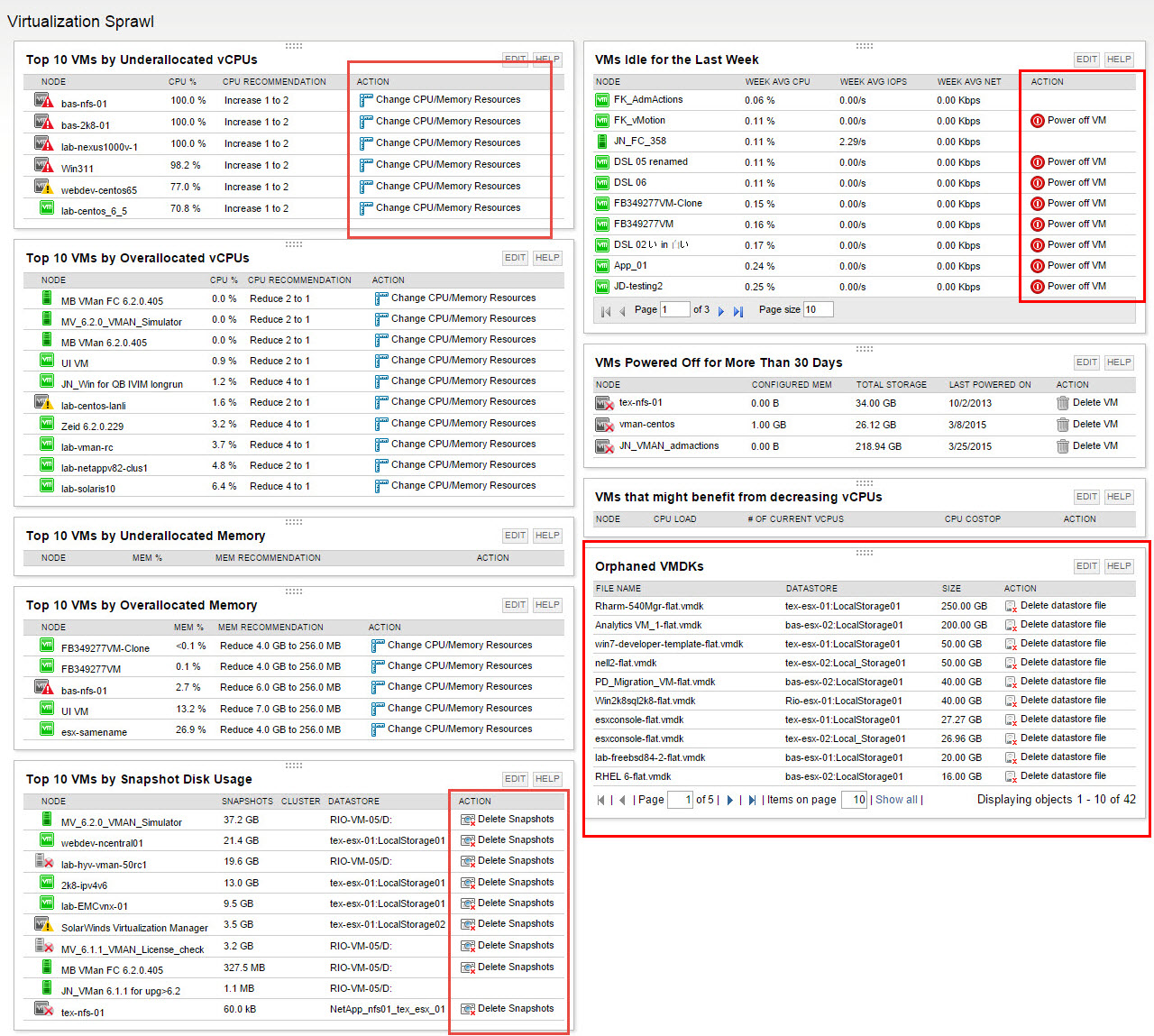Click the warning VM icon for bas-nfs-01 in Underallocated vCPUs
The image size is (1154, 1036).
tap(43, 100)
